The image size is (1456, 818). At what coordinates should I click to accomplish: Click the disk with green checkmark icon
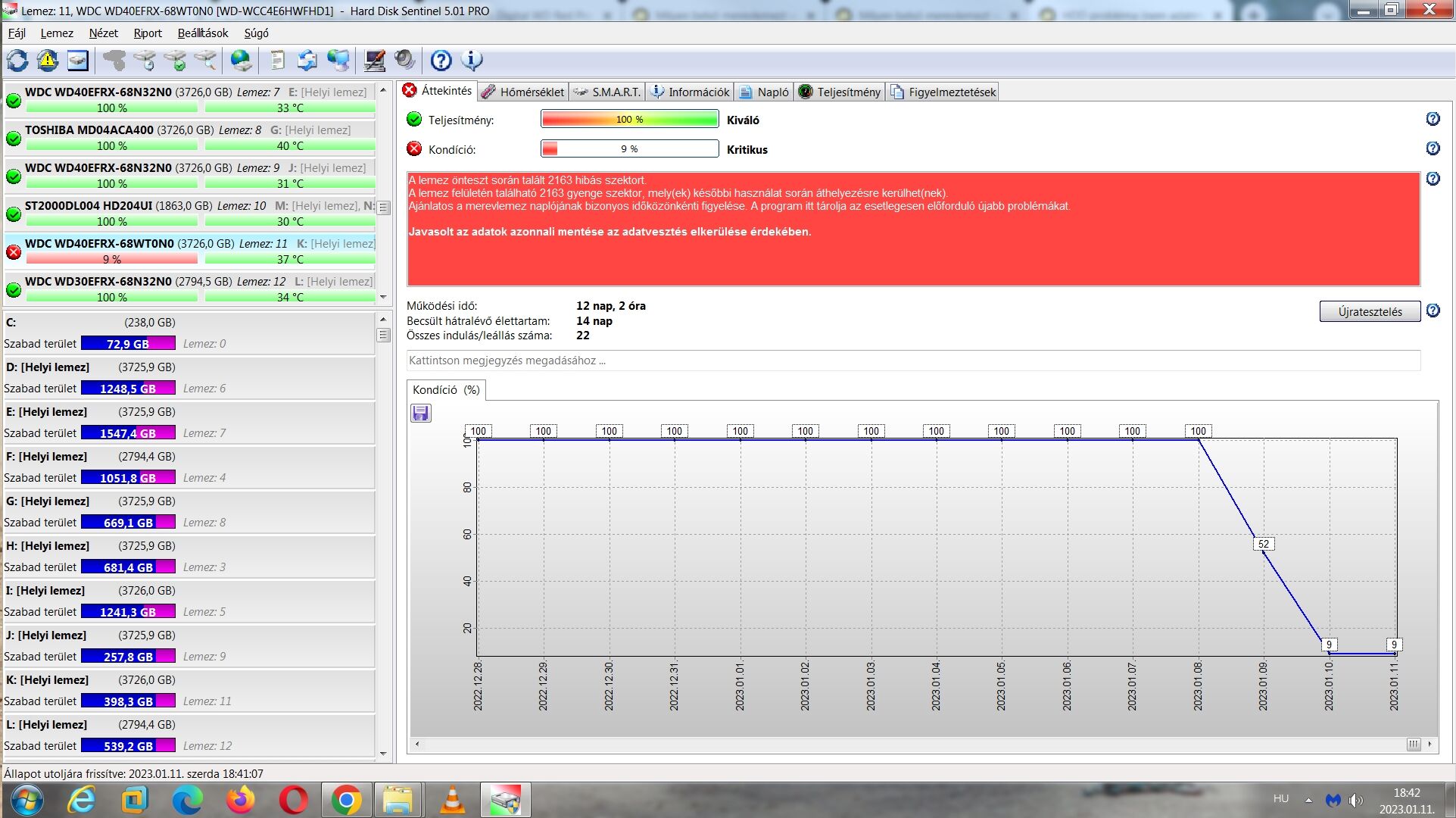175,61
